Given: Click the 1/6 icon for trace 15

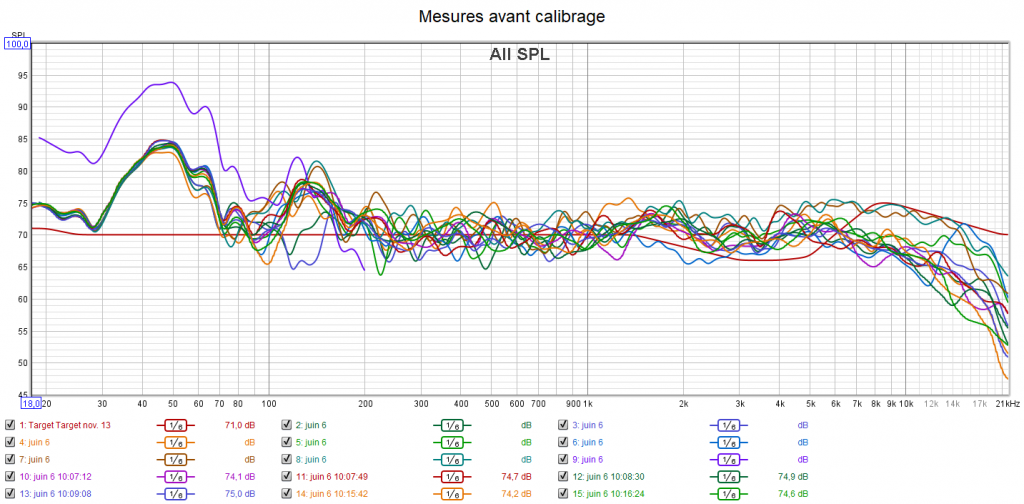Looking at the screenshot, I should click(x=728, y=494).
